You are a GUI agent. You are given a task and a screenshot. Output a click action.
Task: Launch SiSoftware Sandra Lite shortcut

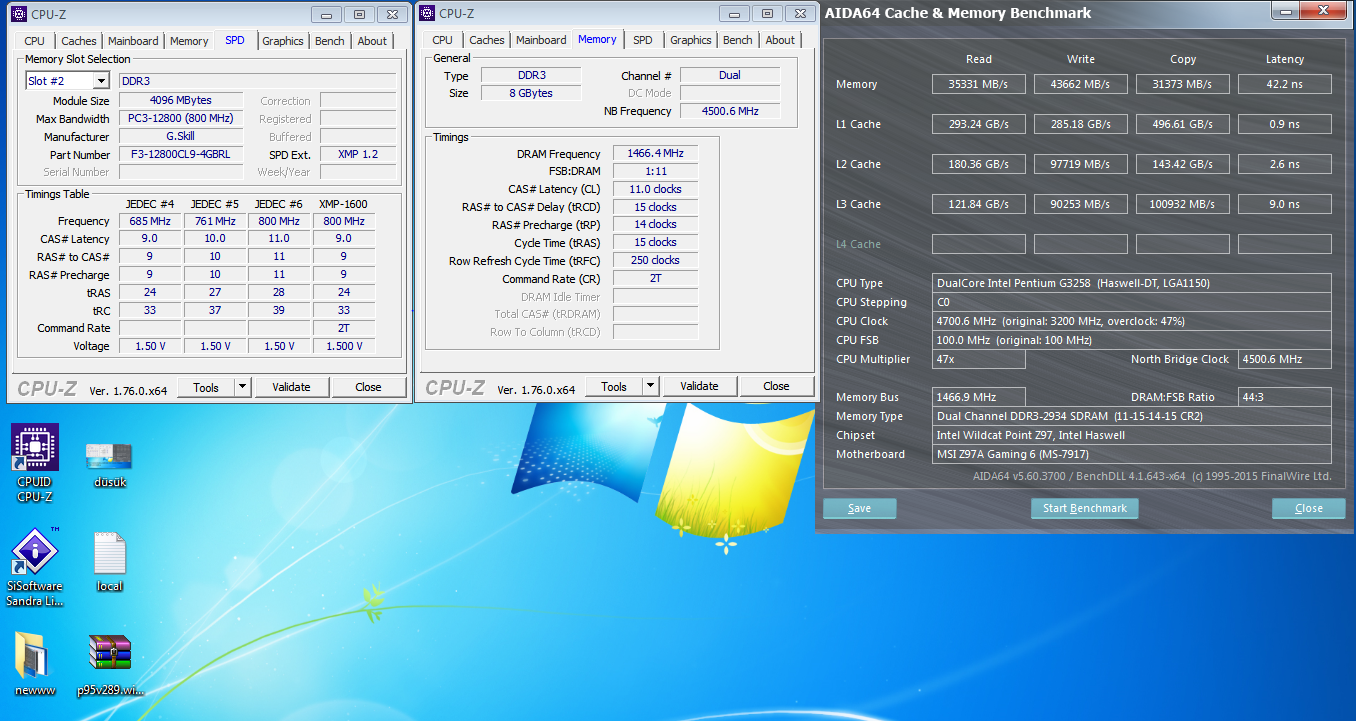tap(34, 567)
